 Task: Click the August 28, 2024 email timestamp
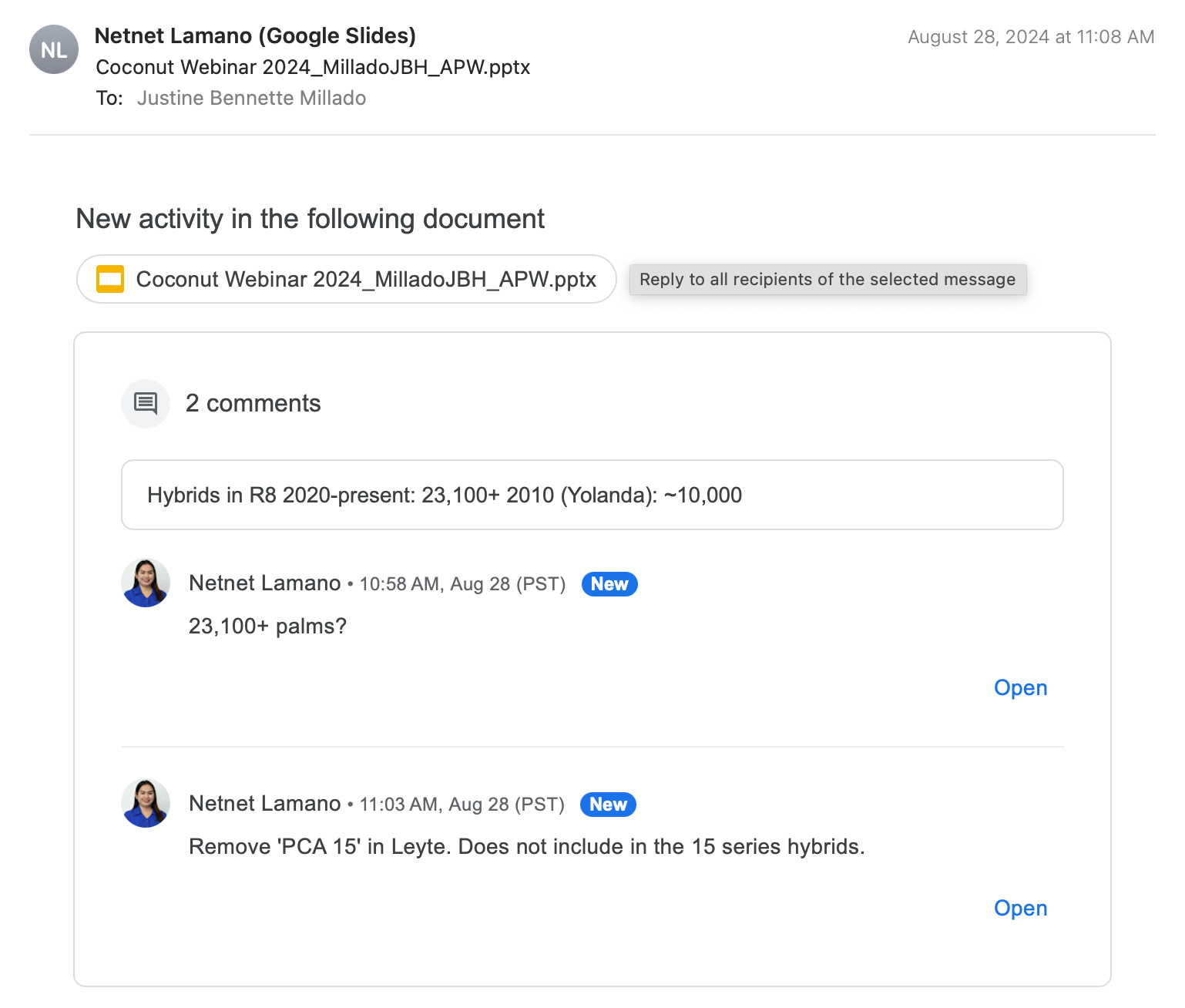click(x=1030, y=37)
